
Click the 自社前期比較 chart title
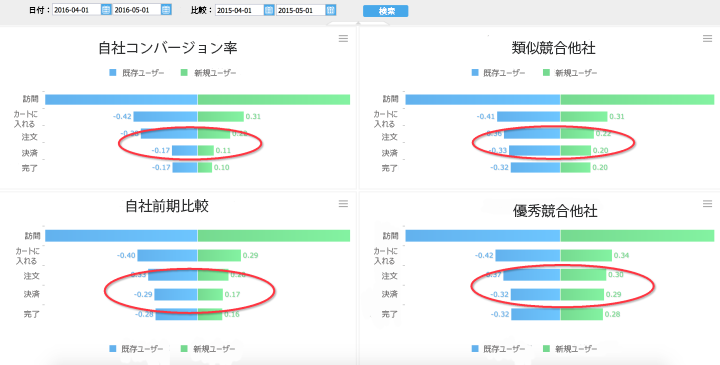click(x=167, y=206)
